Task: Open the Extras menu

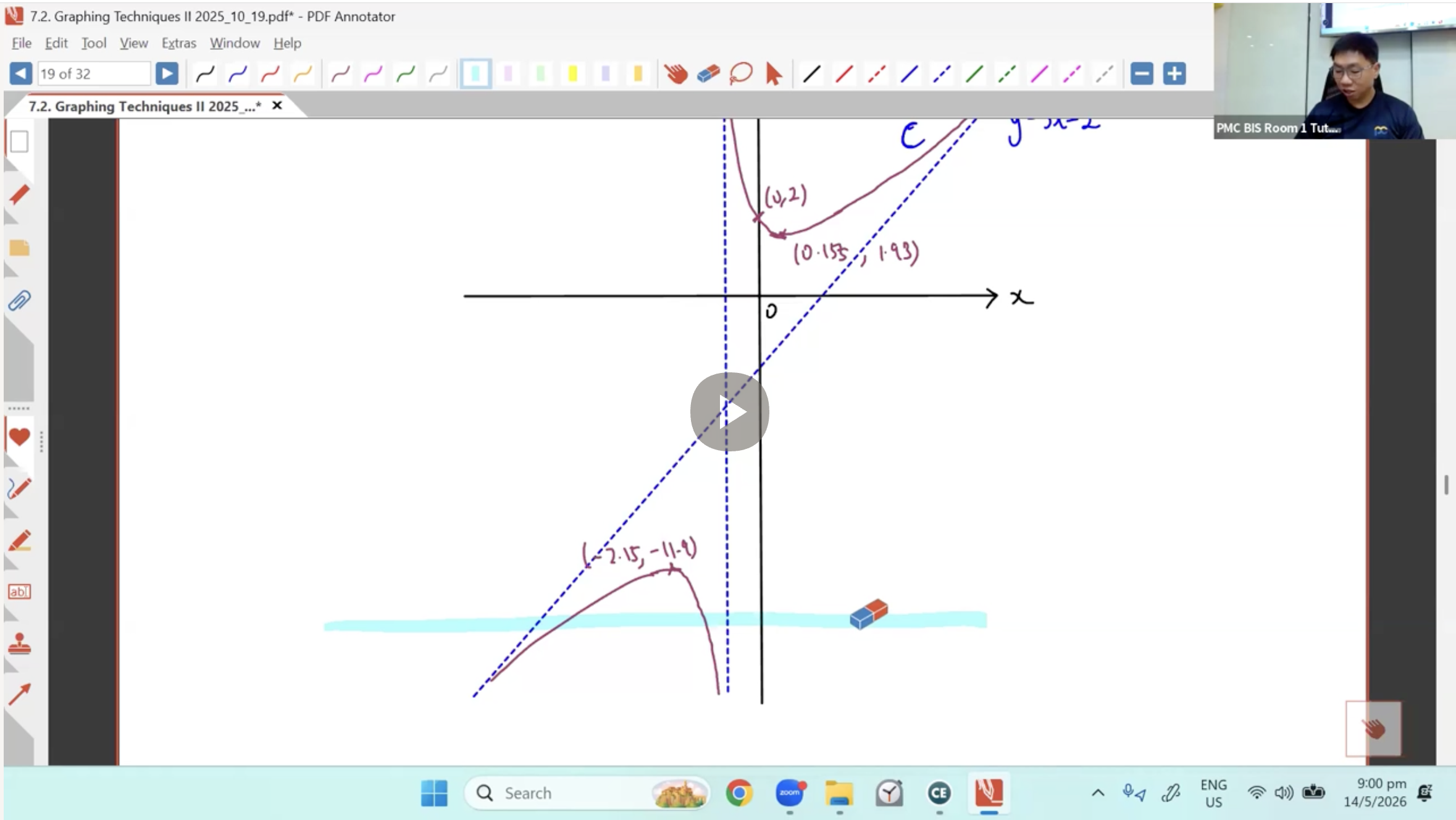Action: click(x=179, y=43)
